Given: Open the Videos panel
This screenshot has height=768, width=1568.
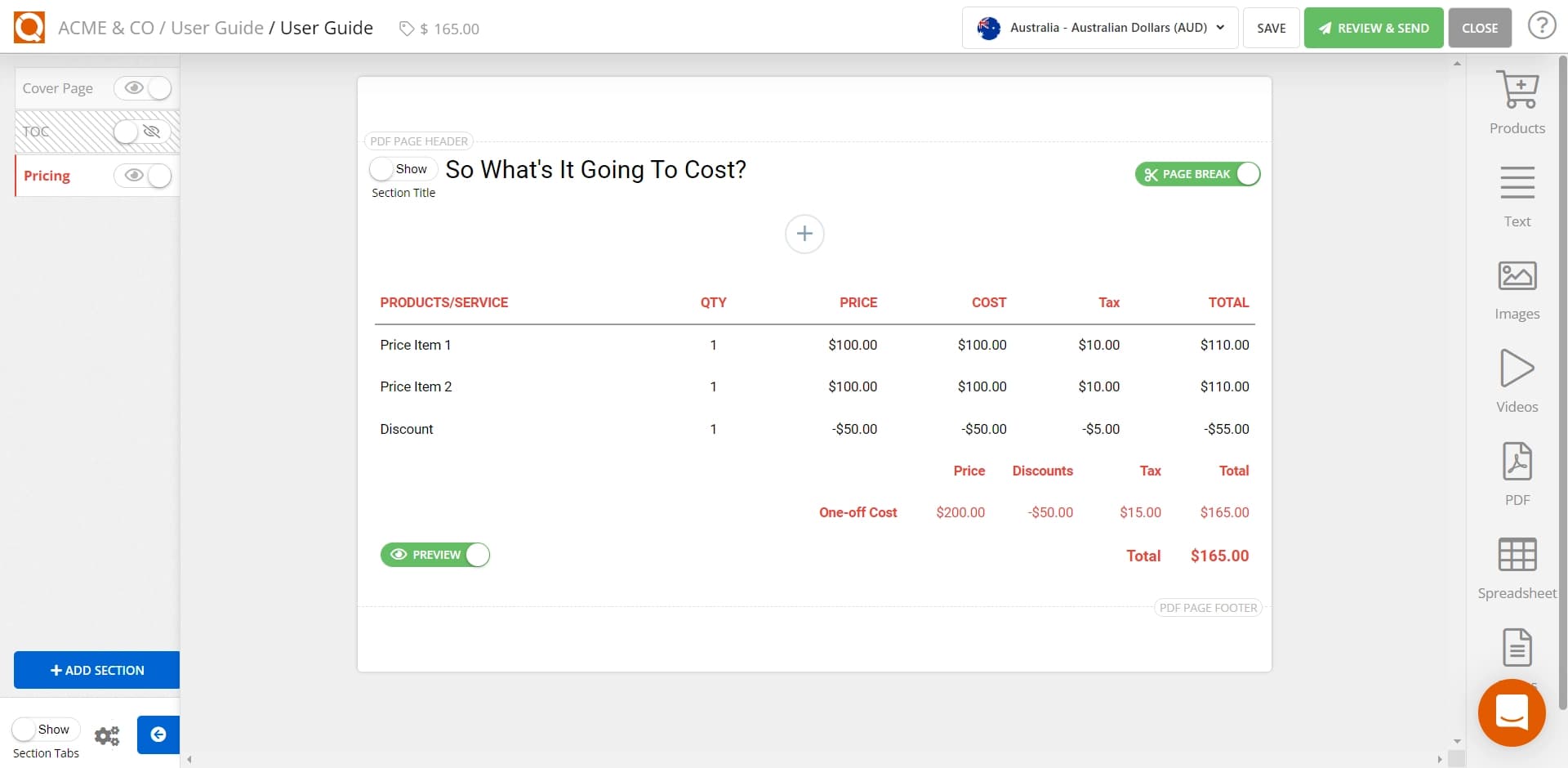Looking at the screenshot, I should pyautogui.click(x=1517, y=378).
